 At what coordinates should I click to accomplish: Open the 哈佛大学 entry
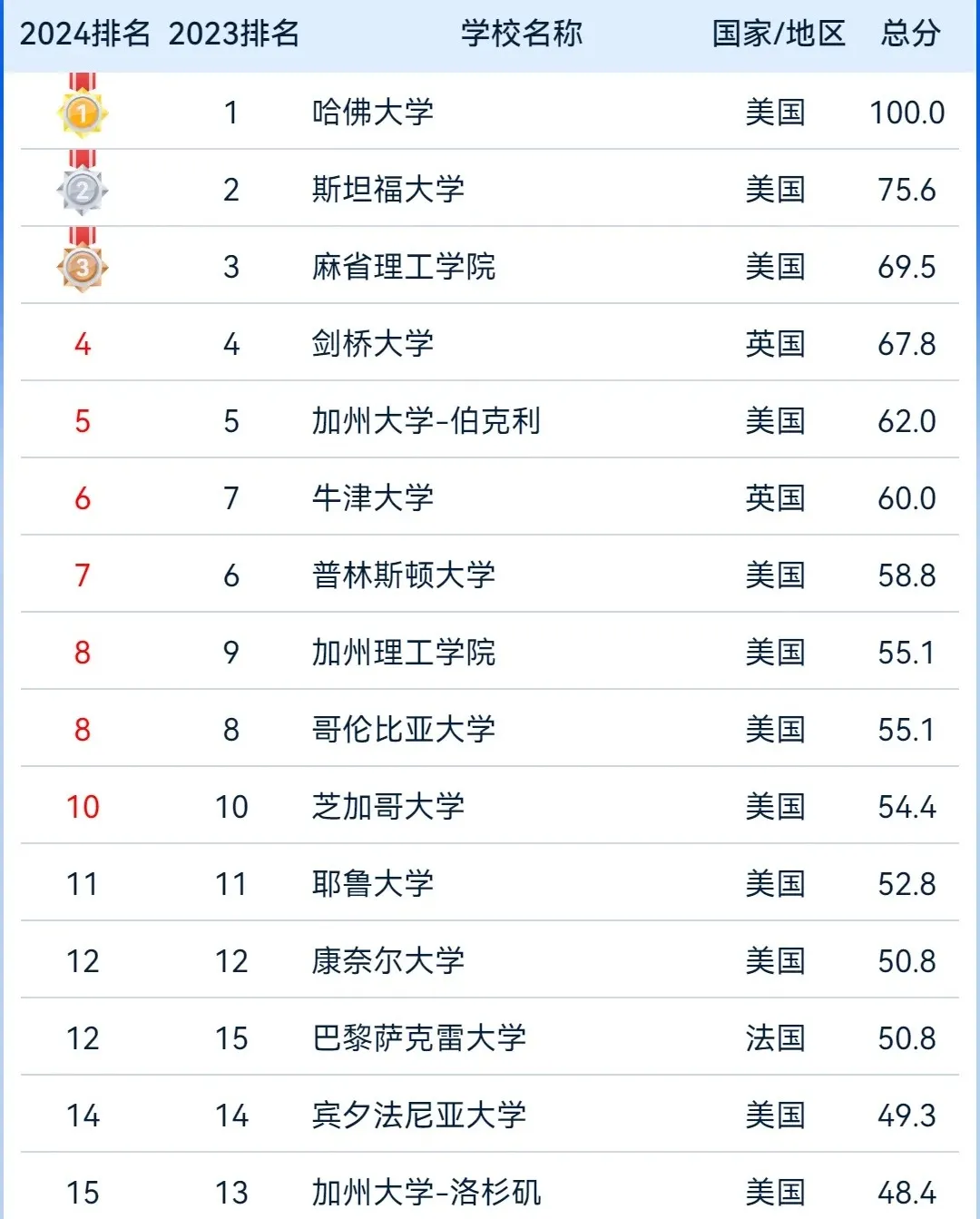coord(373,113)
